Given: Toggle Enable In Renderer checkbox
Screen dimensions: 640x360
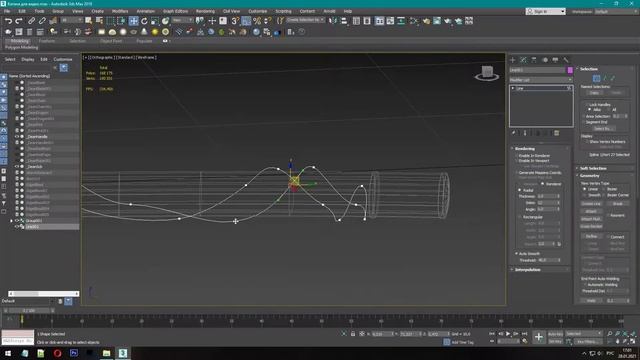Looking at the screenshot, I should (x=516, y=156).
